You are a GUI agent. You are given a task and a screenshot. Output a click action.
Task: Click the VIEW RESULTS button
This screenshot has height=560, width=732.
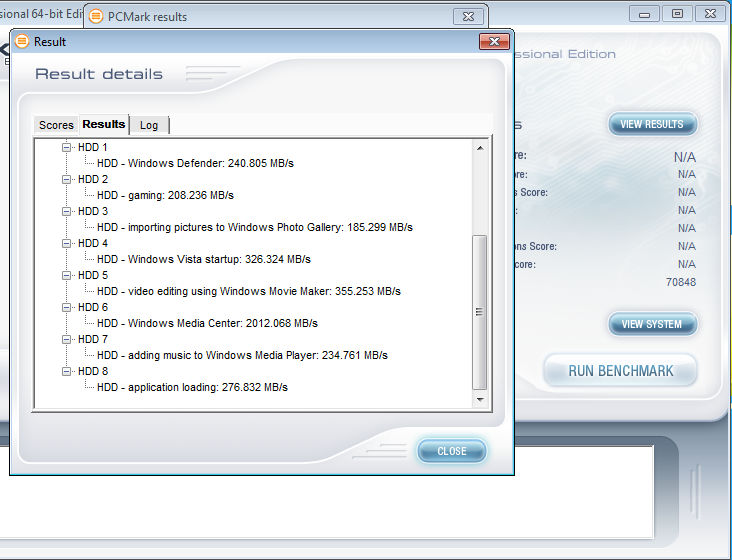652,124
